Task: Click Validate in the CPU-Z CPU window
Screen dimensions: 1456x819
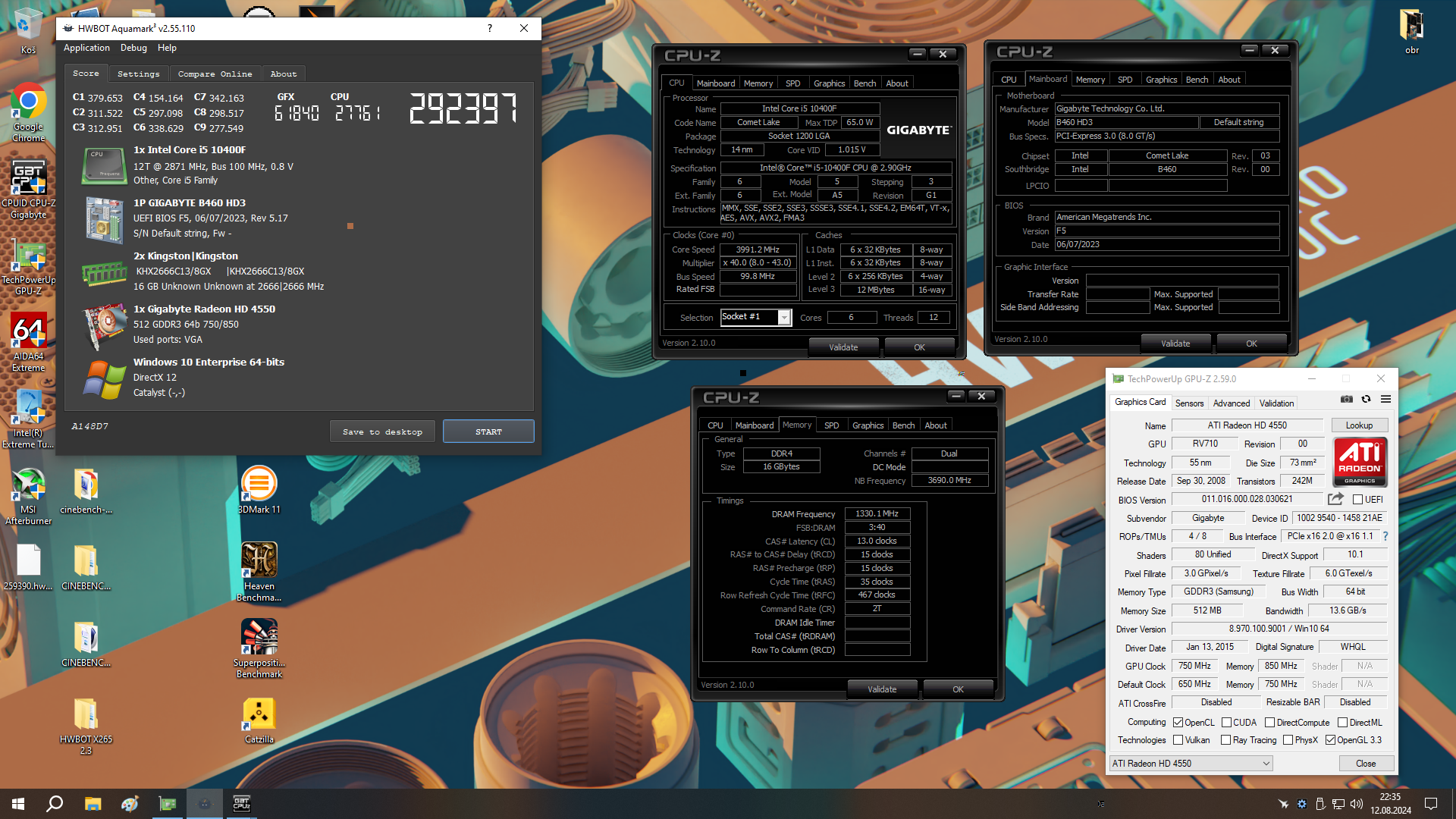Action: click(843, 347)
